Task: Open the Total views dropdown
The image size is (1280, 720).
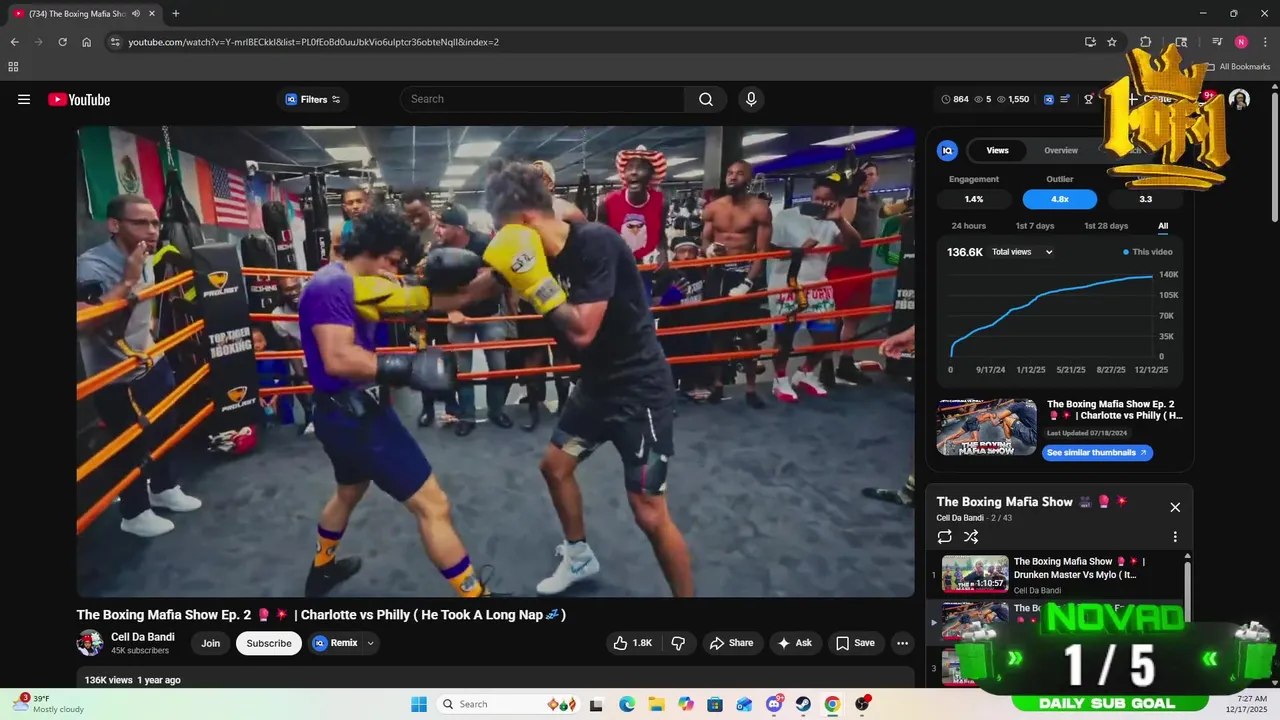Action: point(1022,252)
